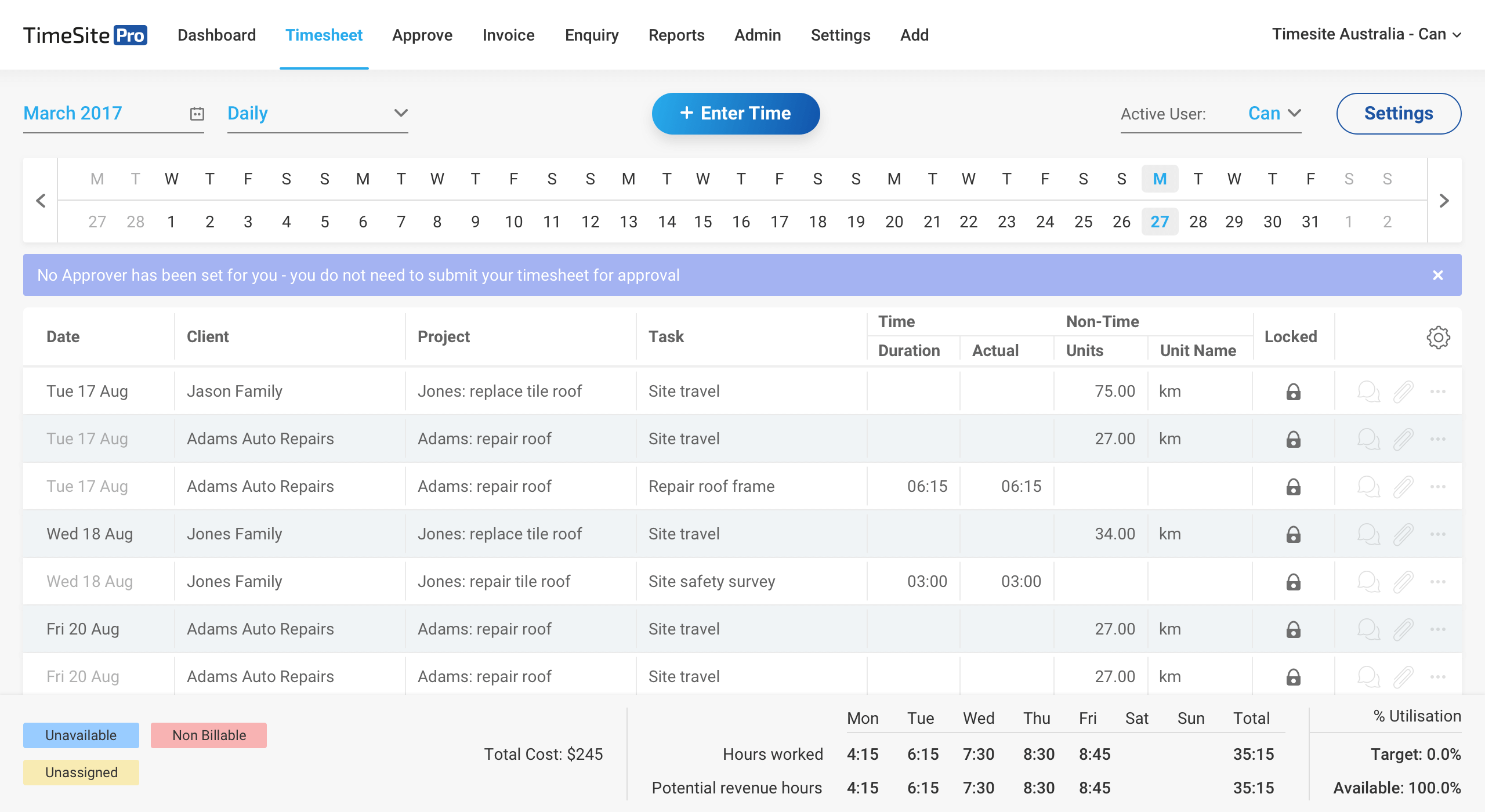Viewport: 1485px width, 812px height.
Task: Toggle the lock on Jason Family row
Action: pyautogui.click(x=1293, y=392)
